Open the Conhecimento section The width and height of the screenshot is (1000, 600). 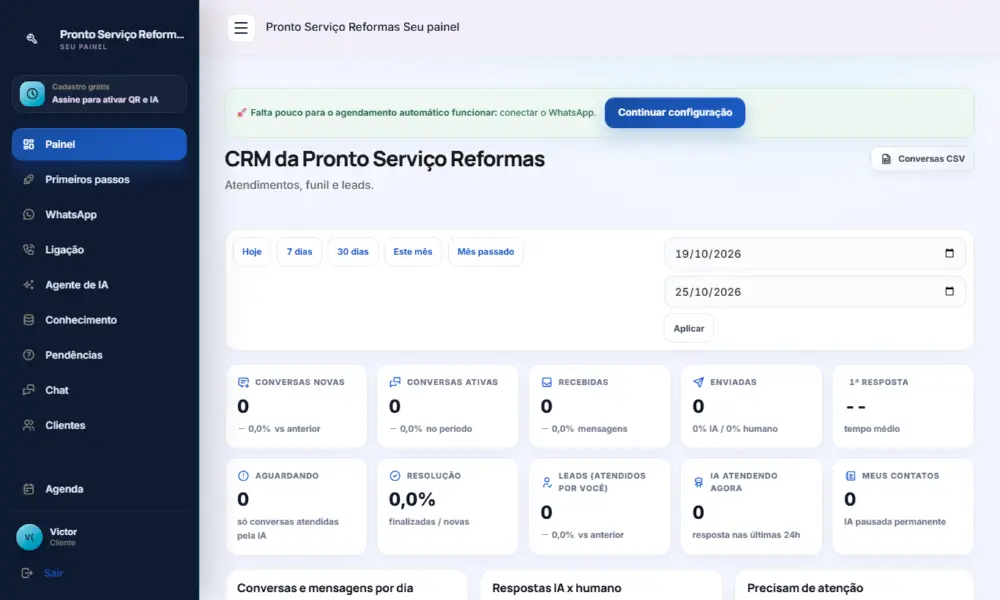[x=99, y=319]
